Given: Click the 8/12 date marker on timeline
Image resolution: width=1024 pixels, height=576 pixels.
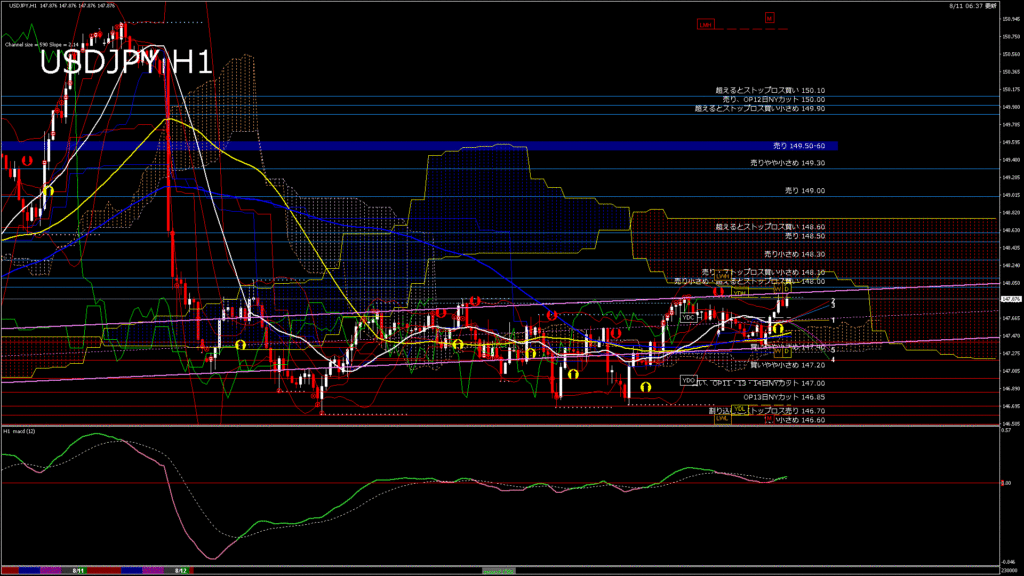Looking at the screenshot, I should [x=181, y=570].
